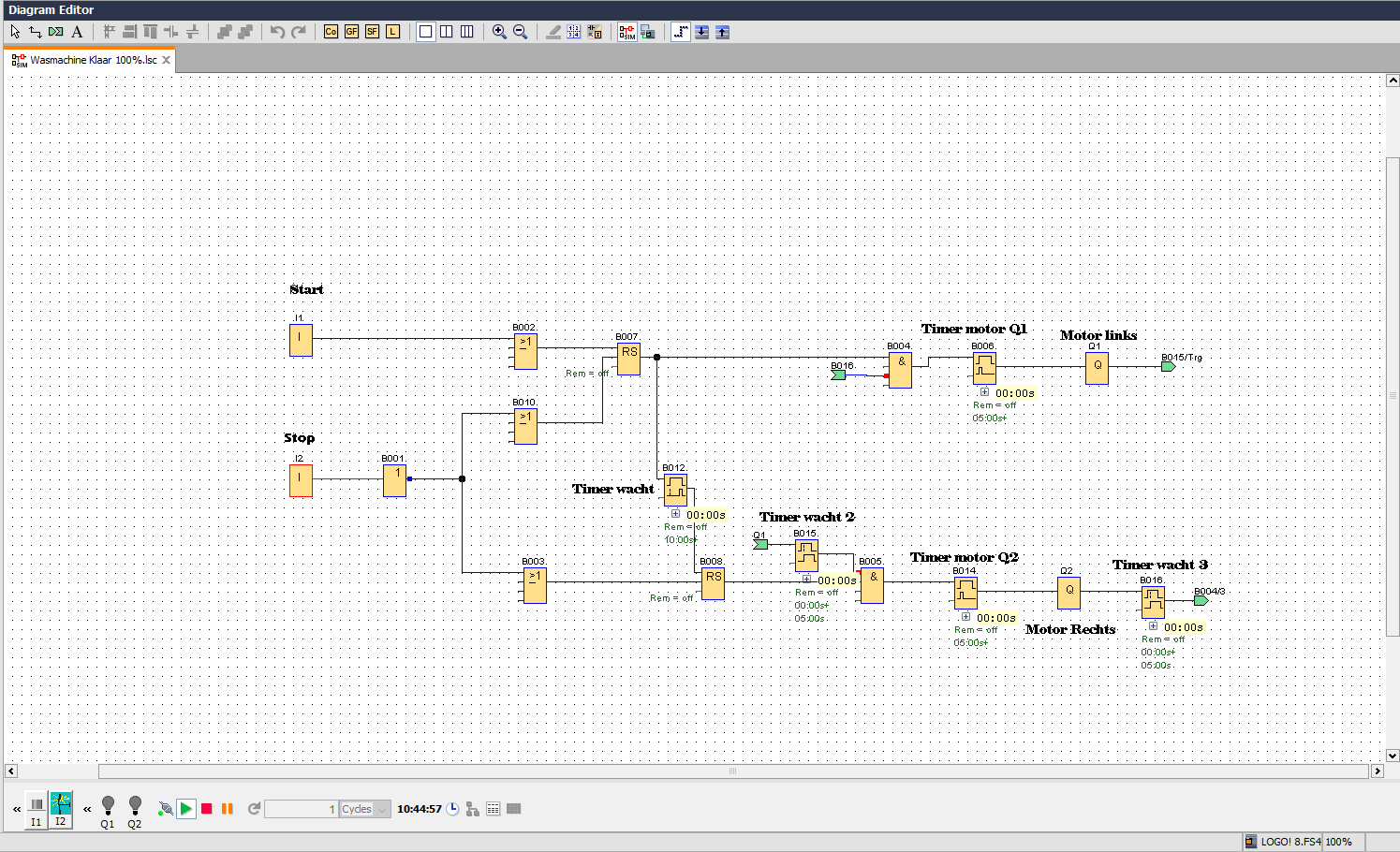
Task: Open Special Functions (SF) block list
Action: point(372,32)
